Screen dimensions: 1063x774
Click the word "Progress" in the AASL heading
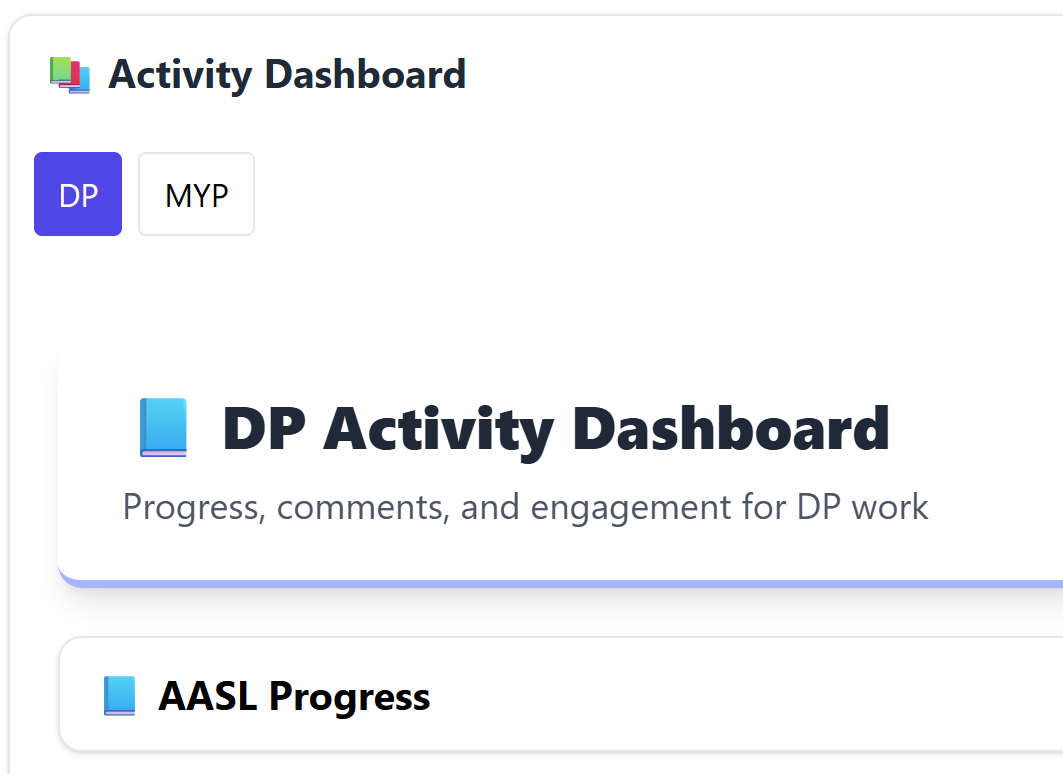[349, 697]
